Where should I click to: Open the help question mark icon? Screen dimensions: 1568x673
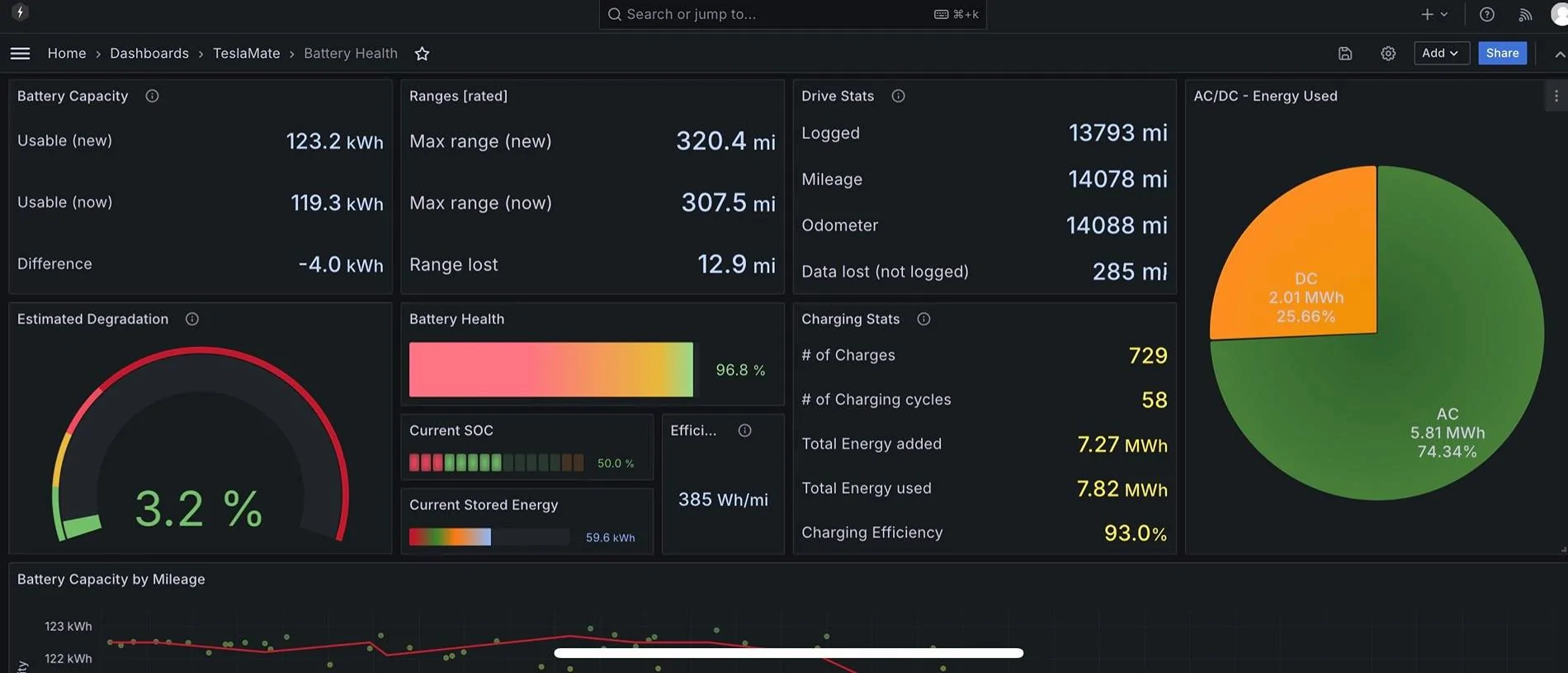point(1487,14)
